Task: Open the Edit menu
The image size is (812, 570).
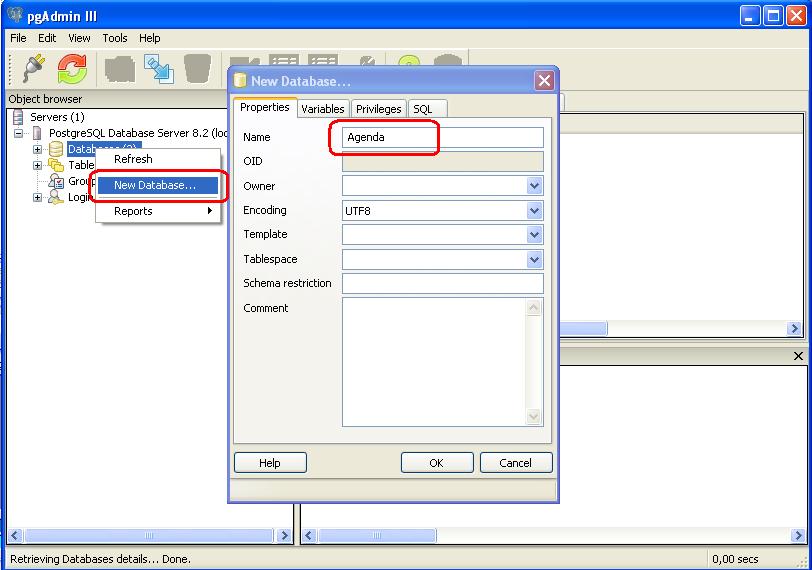Action: [47, 38]
